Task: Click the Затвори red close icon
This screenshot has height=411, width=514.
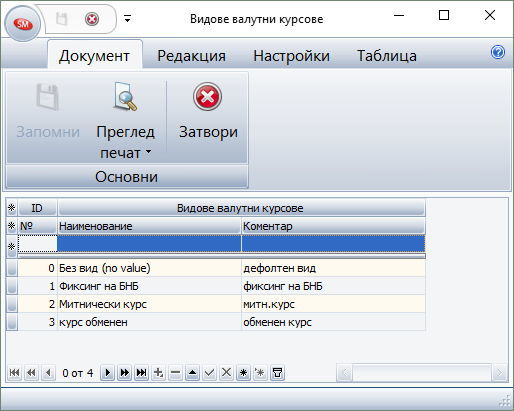Action: [207, 97]
